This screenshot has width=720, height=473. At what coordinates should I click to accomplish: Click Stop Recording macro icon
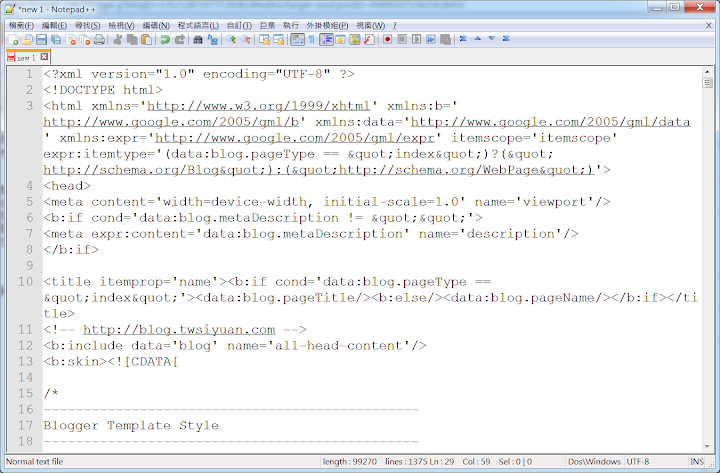click(x=402, y=39)
